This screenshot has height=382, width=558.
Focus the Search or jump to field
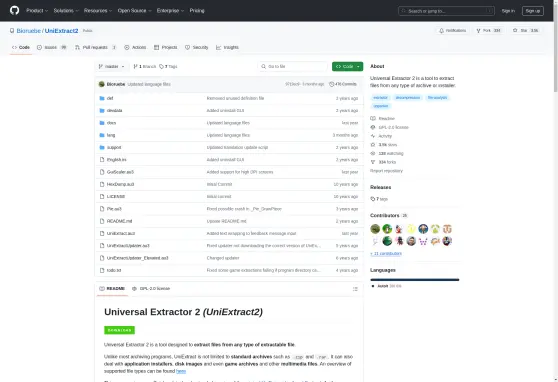(x=446, y=11)
